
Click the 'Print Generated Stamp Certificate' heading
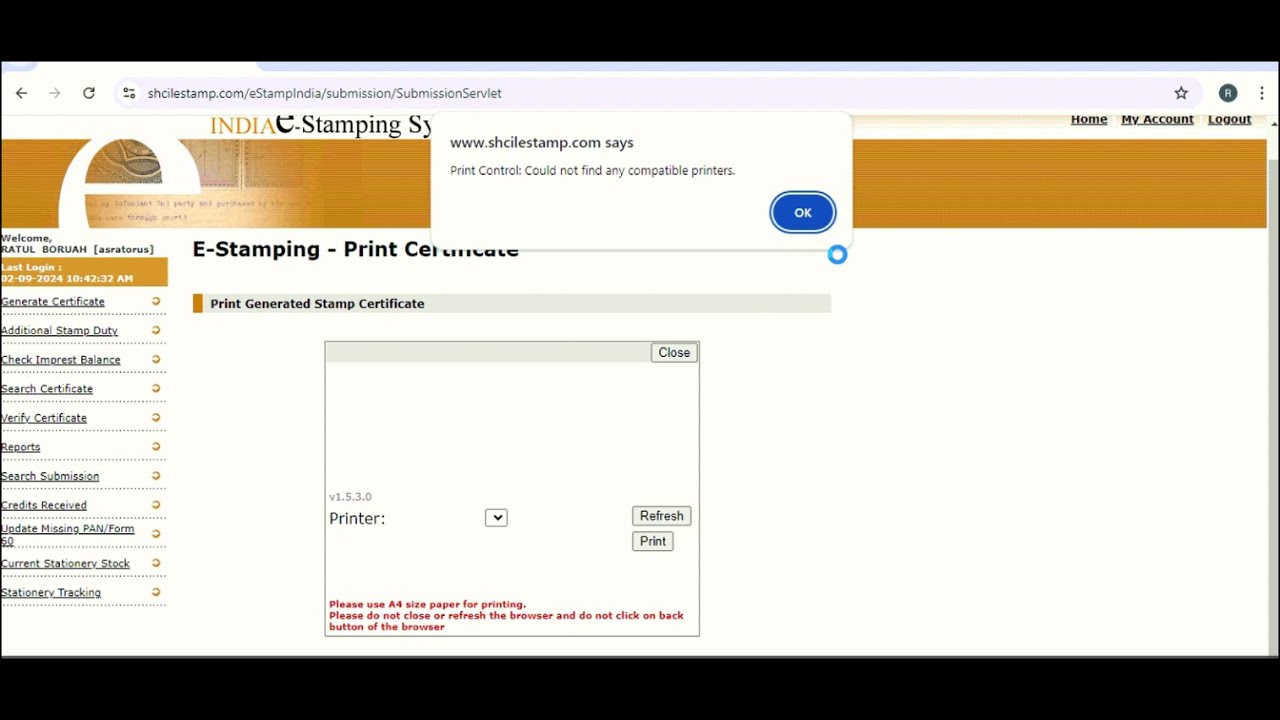click(317, 303)
